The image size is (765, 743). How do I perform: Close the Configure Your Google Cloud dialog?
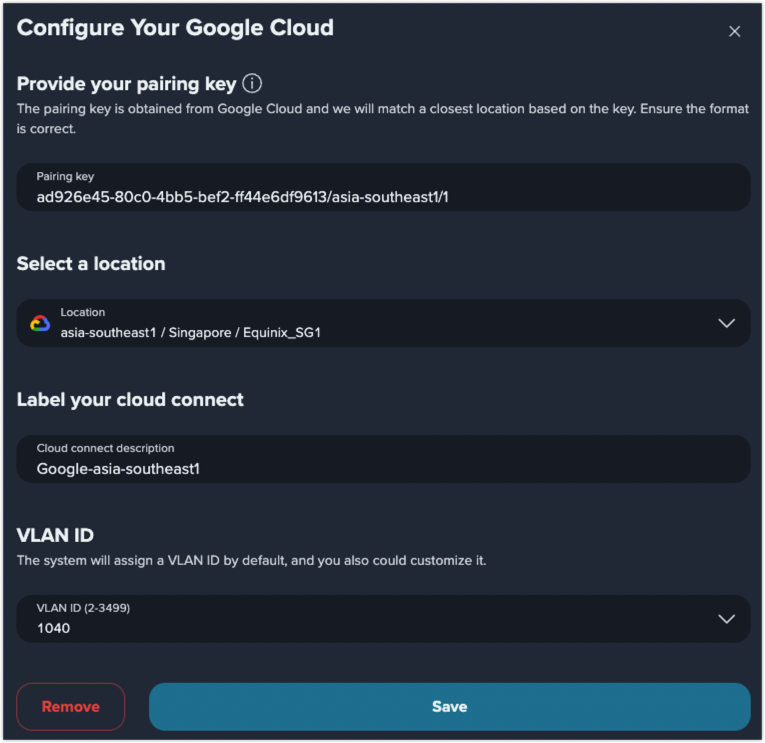tap(734, 32)
